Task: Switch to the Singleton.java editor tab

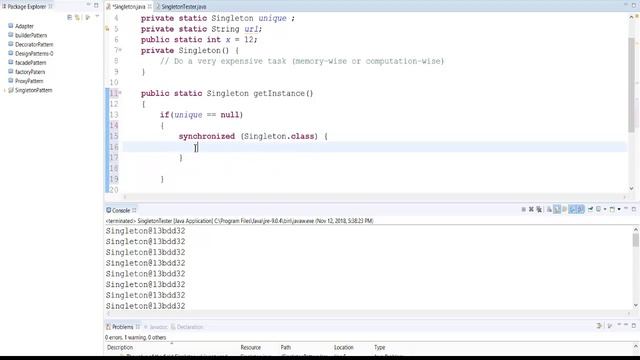Action: (128, 7)
